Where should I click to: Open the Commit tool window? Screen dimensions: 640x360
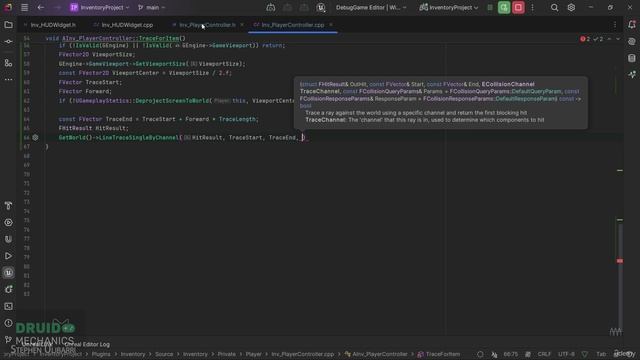8,42
